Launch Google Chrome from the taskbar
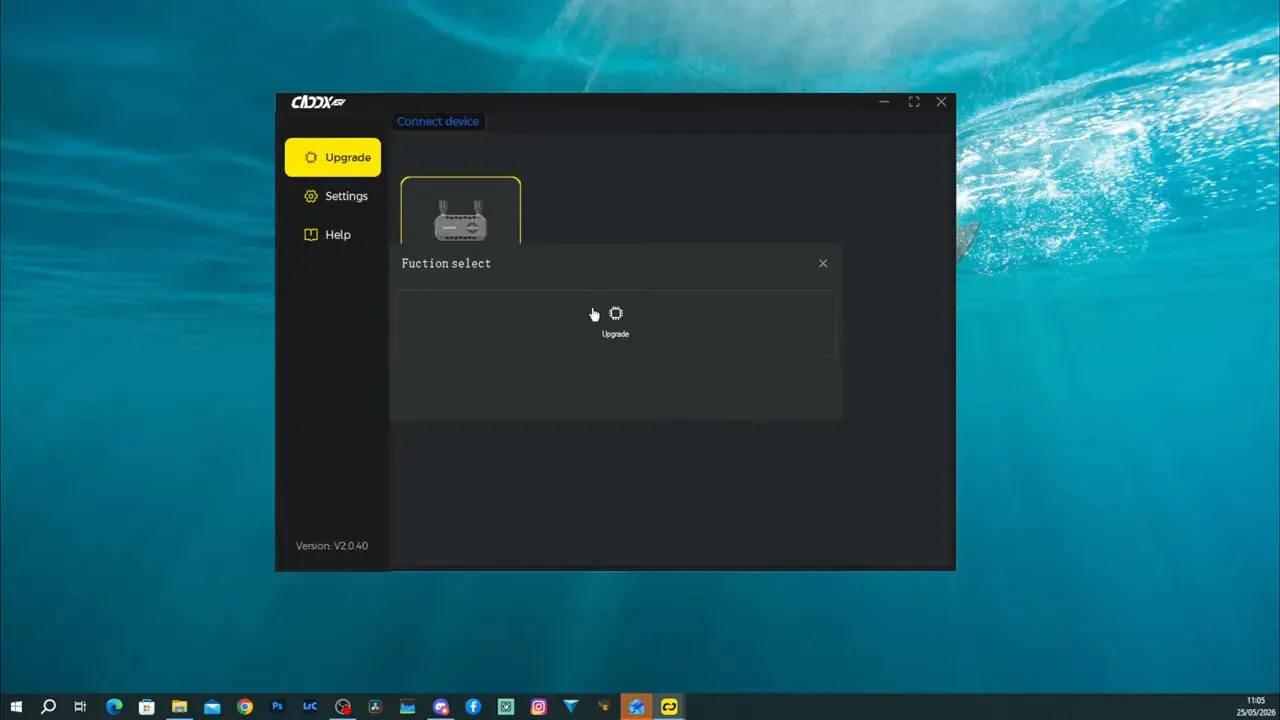This screenshot has width=1280, height=720. point(245,707)
